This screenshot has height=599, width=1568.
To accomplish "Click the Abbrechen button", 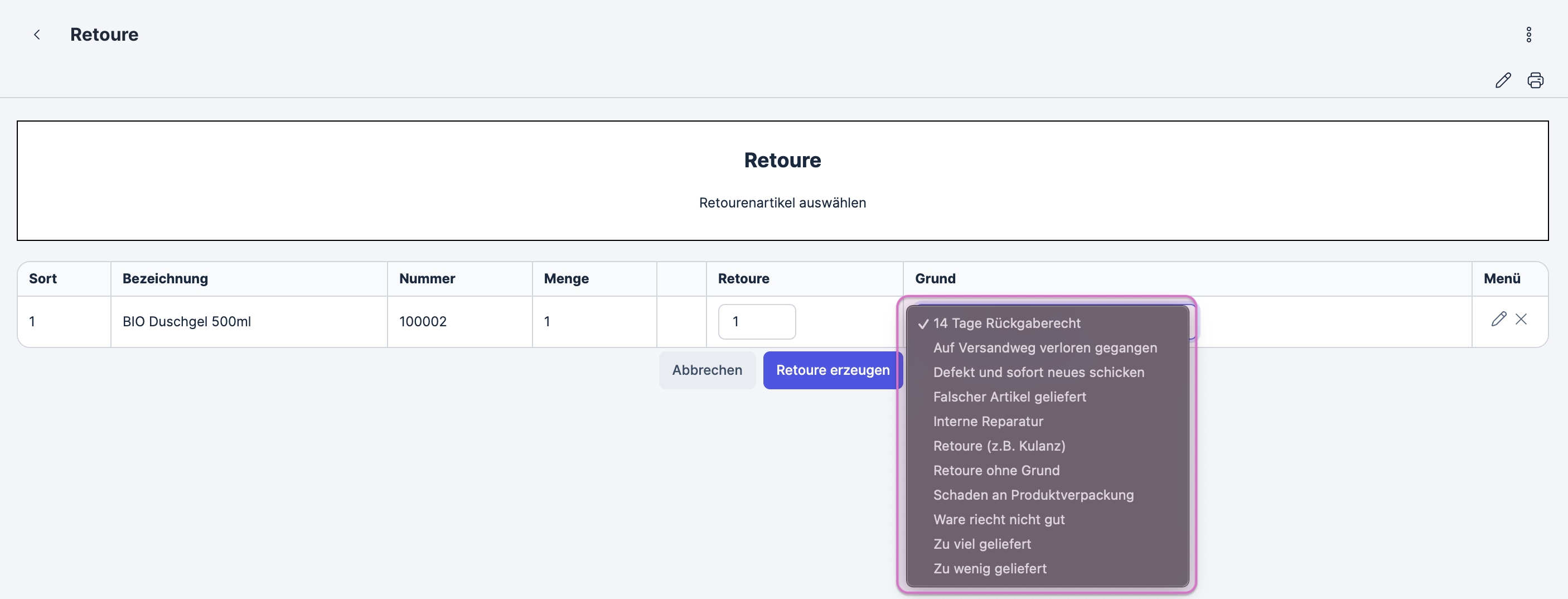I will 706,370.
